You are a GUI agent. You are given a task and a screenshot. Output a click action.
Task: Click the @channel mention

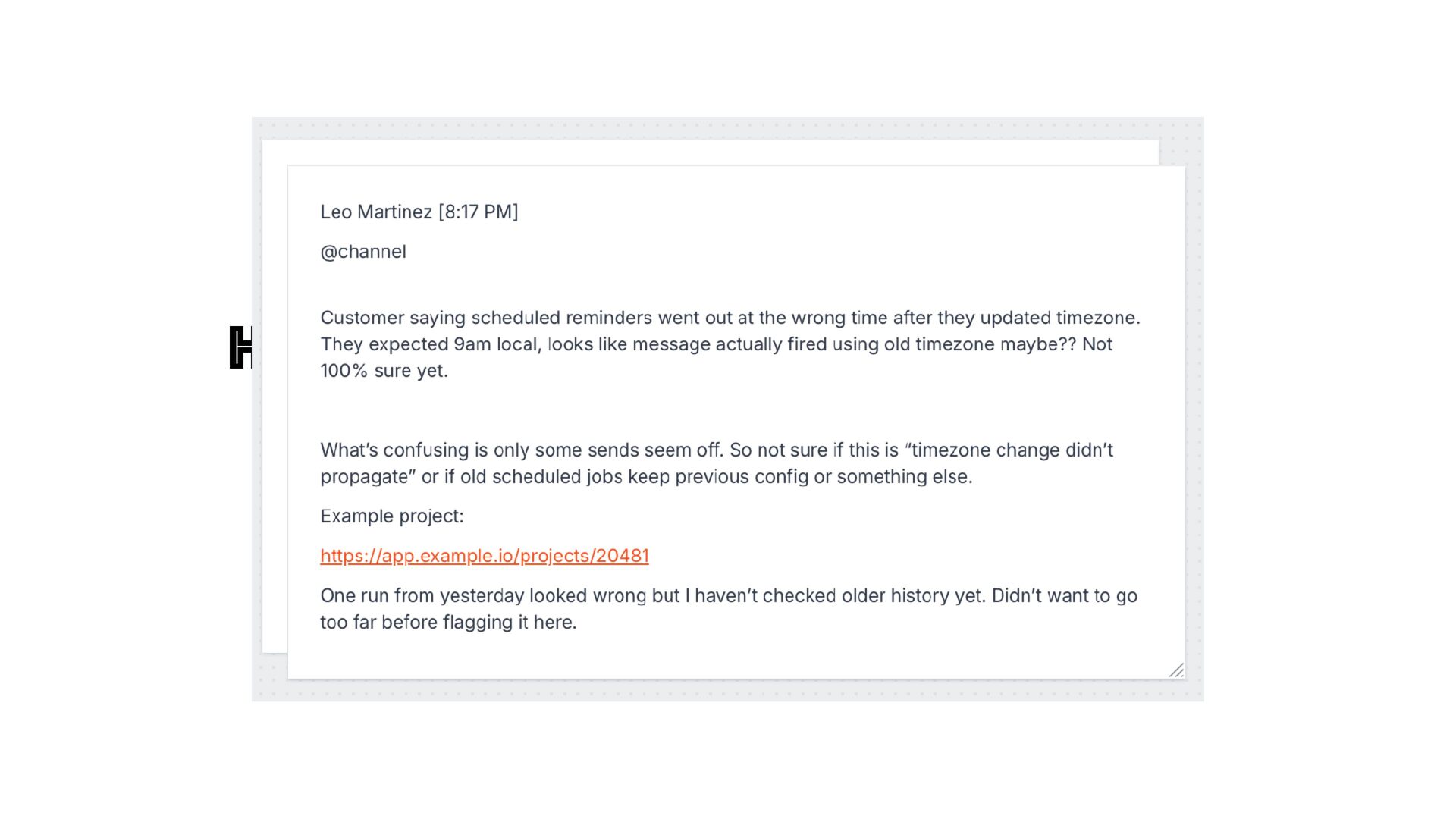pyautogui.click(x=362, y=252)
